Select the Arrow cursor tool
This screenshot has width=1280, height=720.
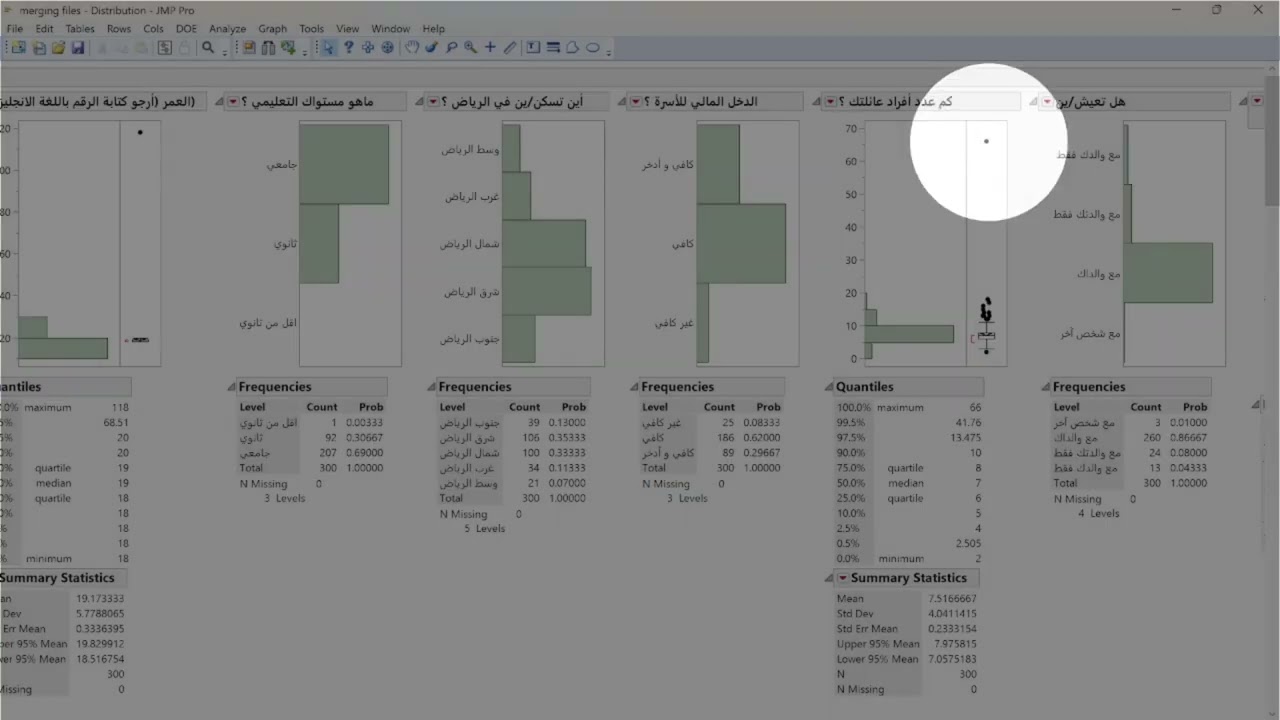328,47
